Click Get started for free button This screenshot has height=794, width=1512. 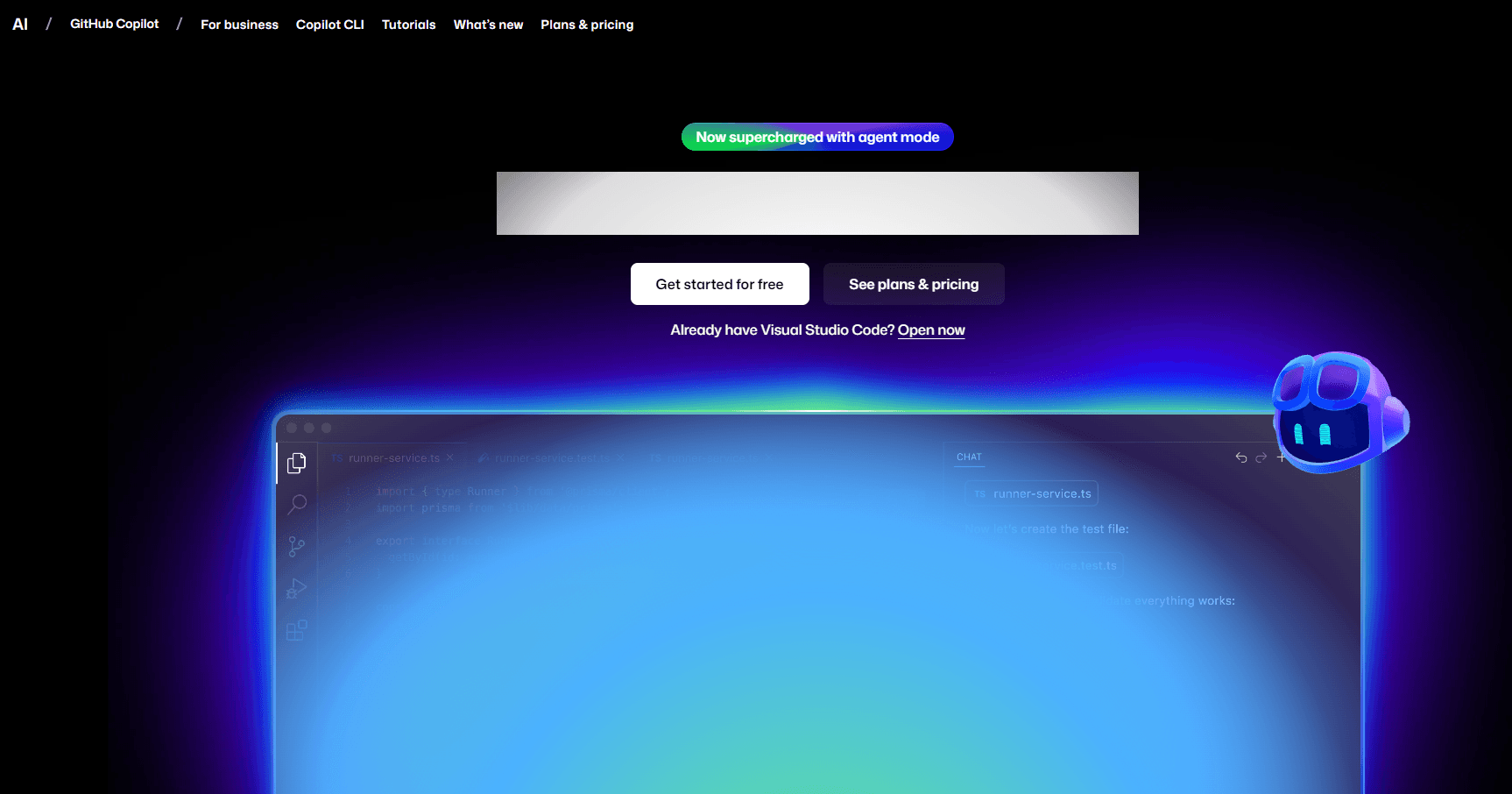[x=719, y=284]
